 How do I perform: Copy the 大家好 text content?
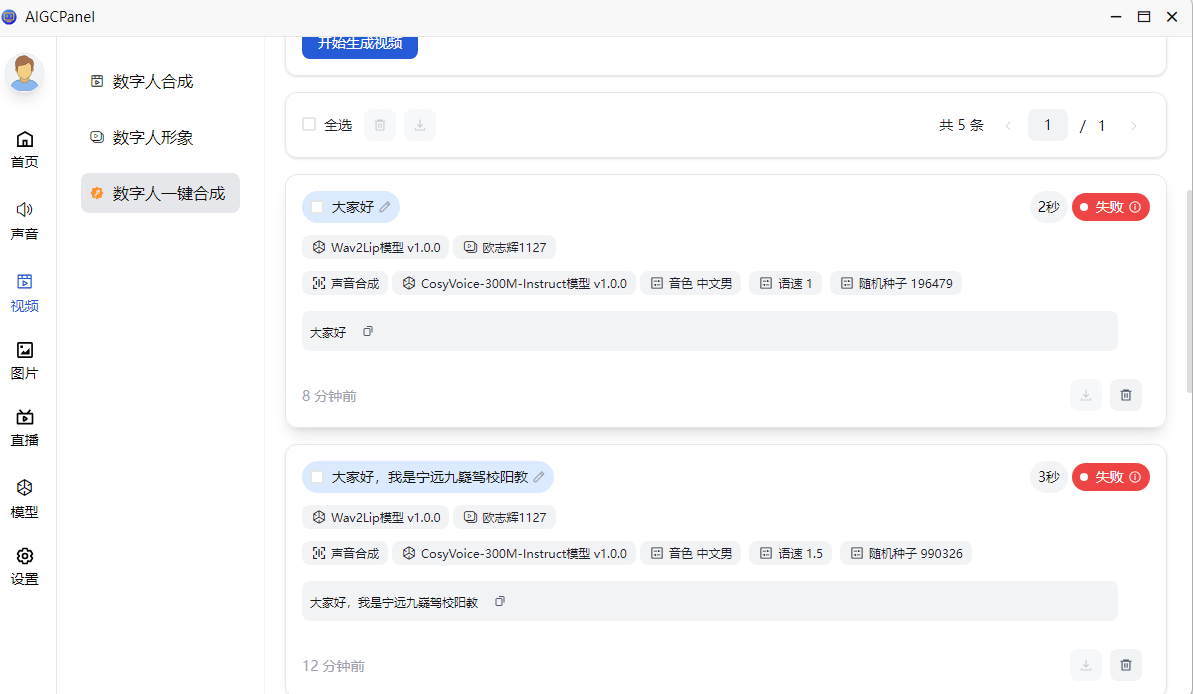[x=368, y=331]
